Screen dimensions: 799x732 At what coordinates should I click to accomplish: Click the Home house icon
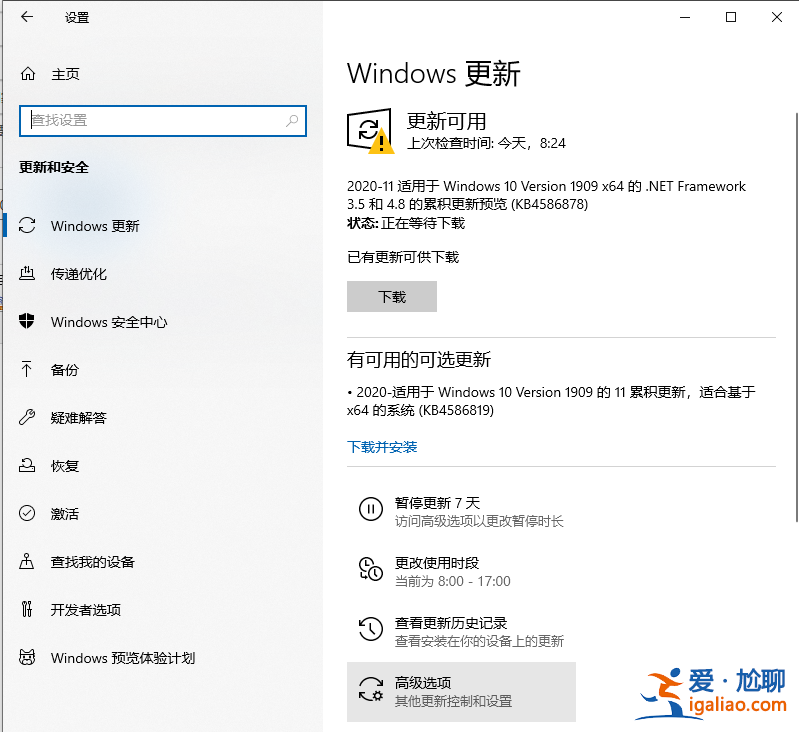[28, 74]
